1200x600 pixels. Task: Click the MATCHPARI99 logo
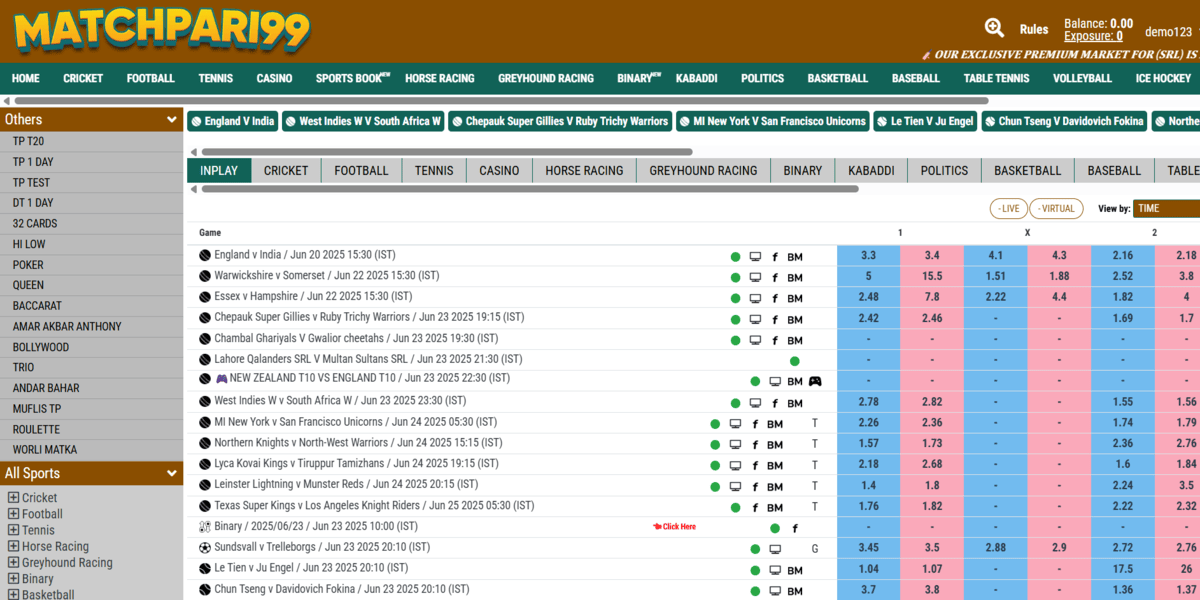(162, 32)
